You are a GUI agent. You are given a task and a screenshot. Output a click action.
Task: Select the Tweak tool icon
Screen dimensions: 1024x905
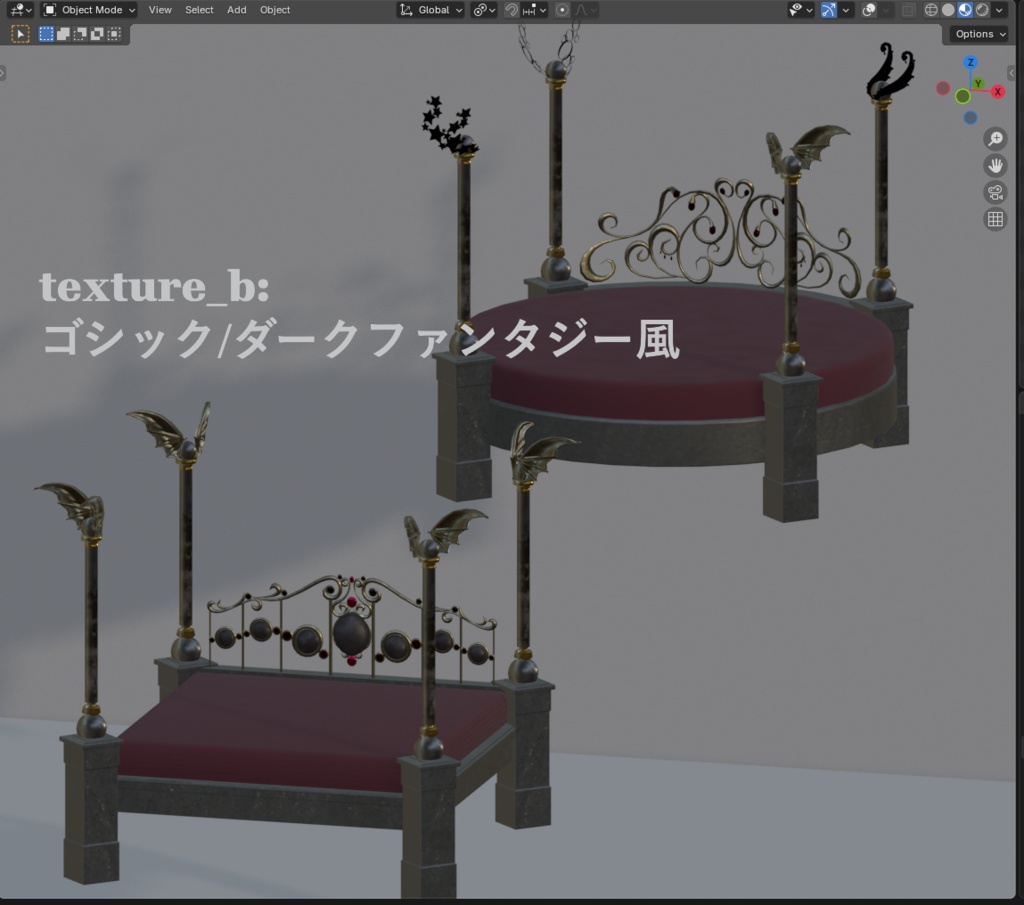pos(19,33)
